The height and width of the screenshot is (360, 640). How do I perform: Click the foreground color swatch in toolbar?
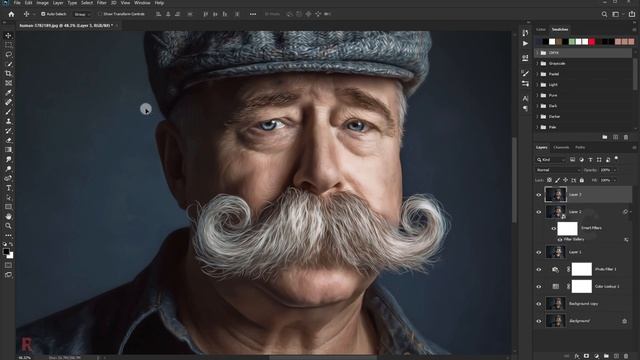pos(6,252)
